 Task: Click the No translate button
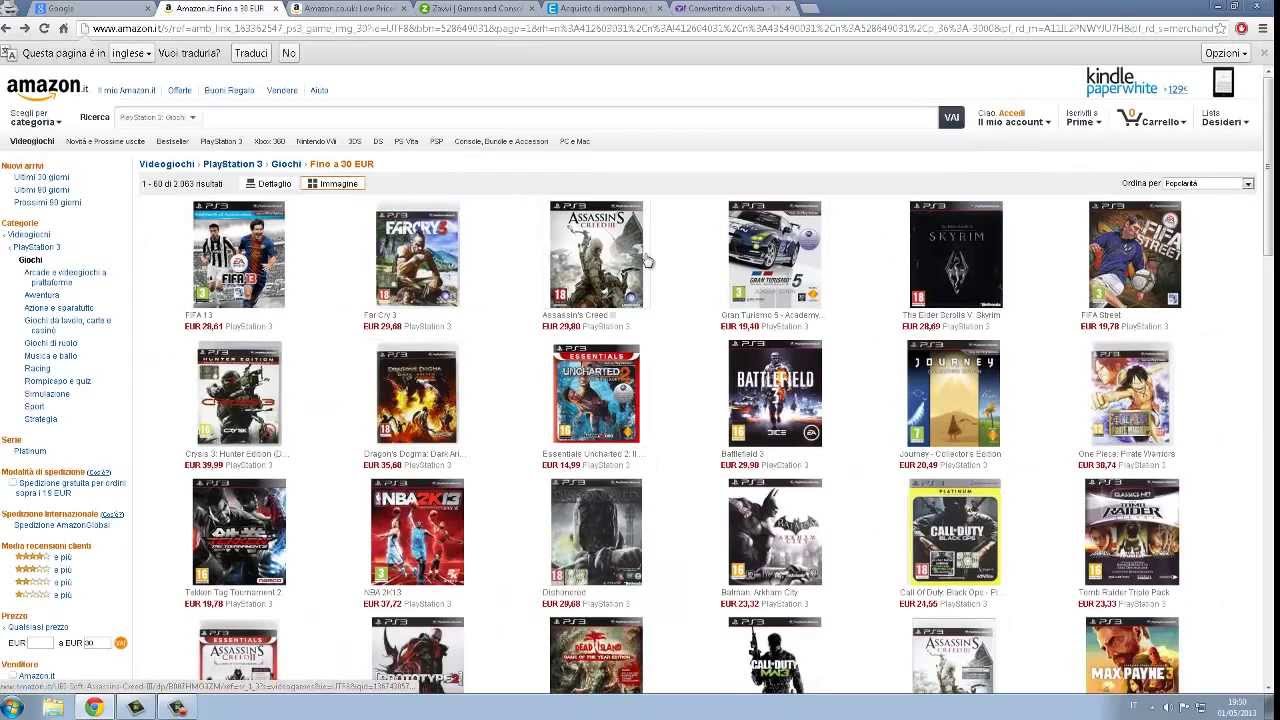[x=289, y=53]
